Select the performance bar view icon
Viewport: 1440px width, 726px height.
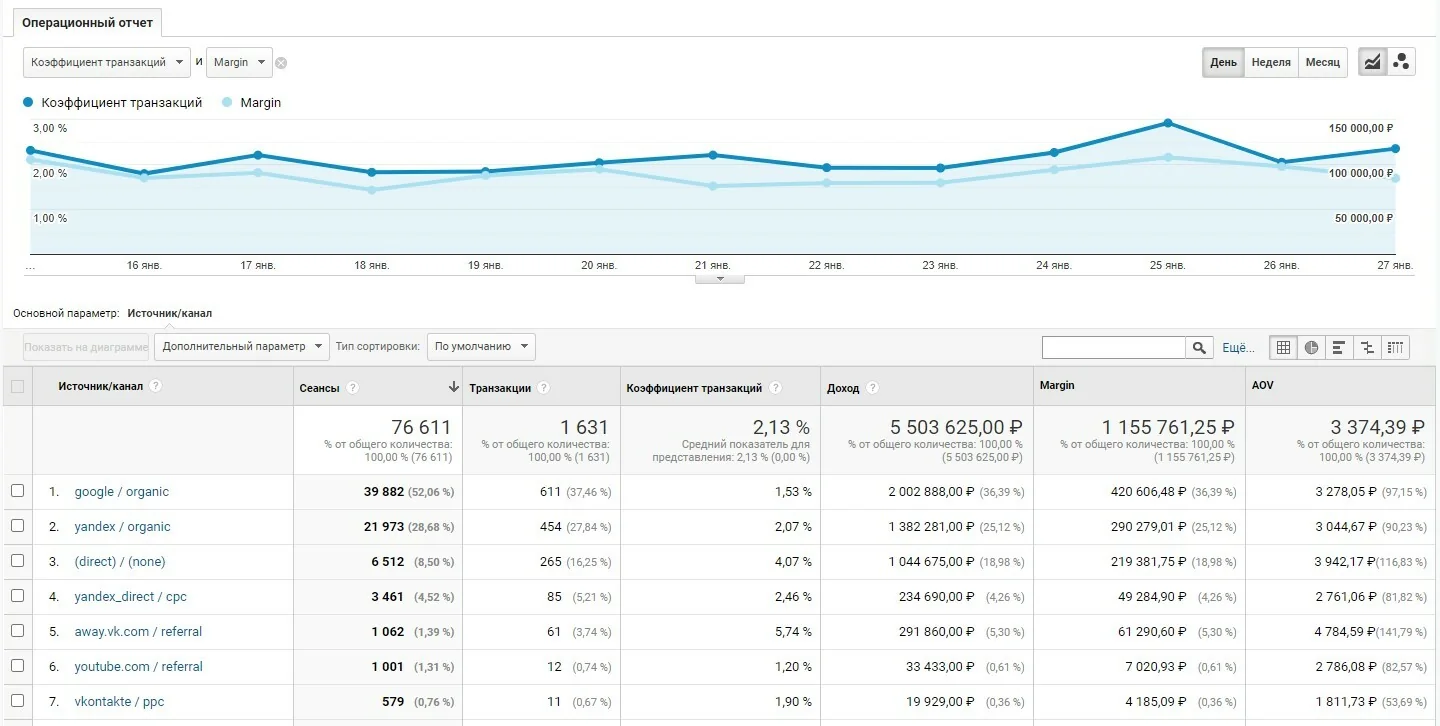click(1339, 347)
